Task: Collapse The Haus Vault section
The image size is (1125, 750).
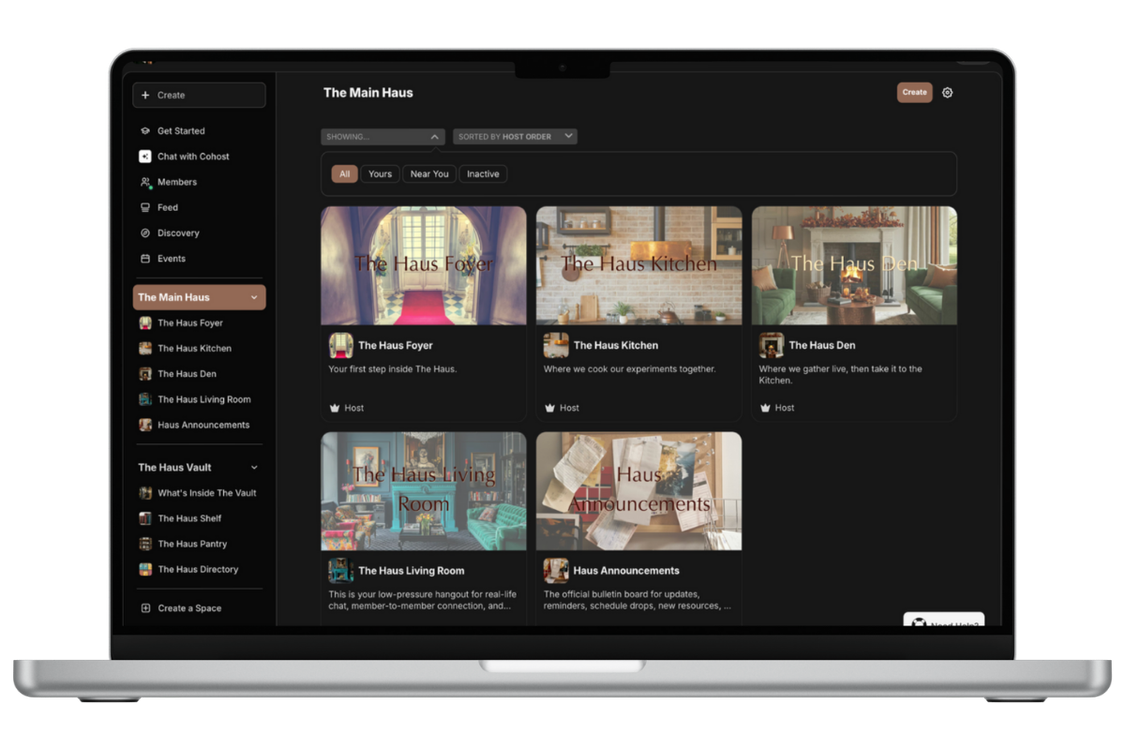Action: point(254,467)
